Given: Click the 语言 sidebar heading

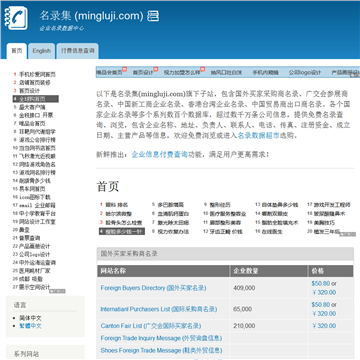Looking at the screenshot, I should [x=20, y=305].
